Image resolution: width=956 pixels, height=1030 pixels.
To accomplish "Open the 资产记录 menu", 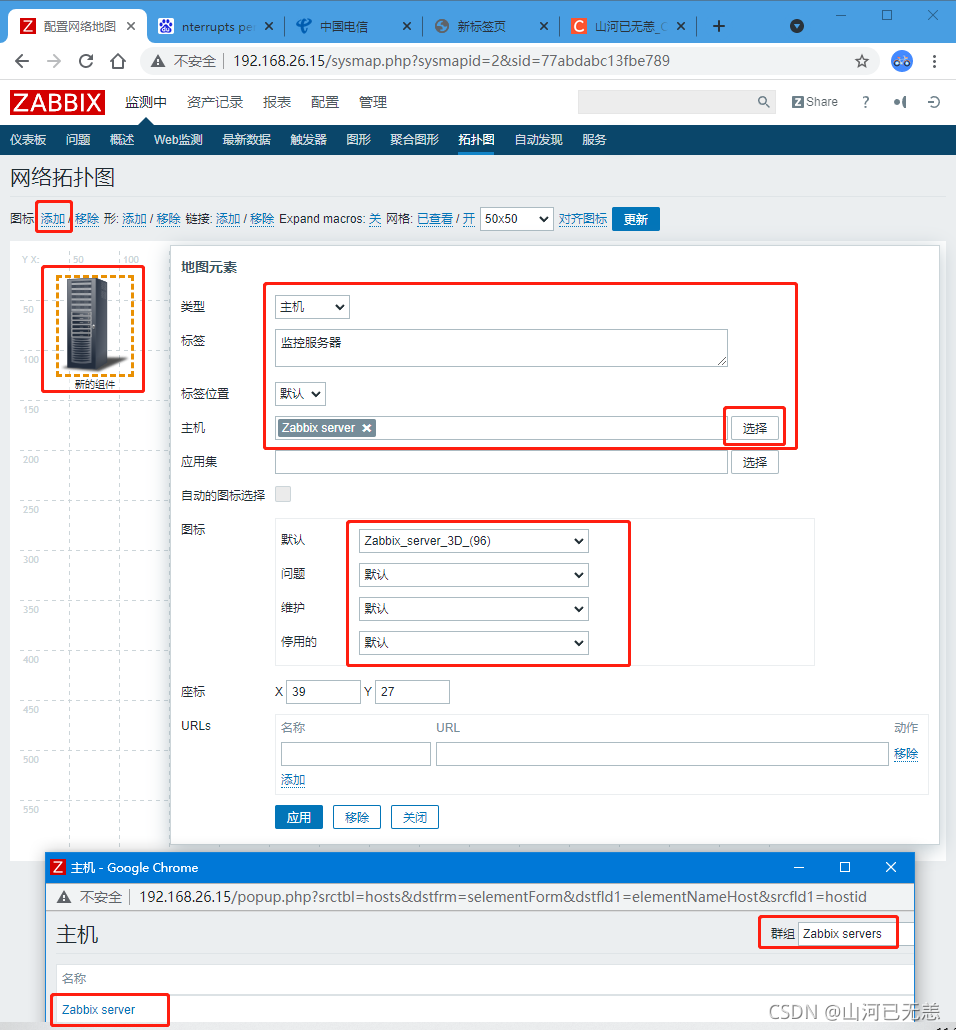I will pyautogui.click(x=215, y=102).
